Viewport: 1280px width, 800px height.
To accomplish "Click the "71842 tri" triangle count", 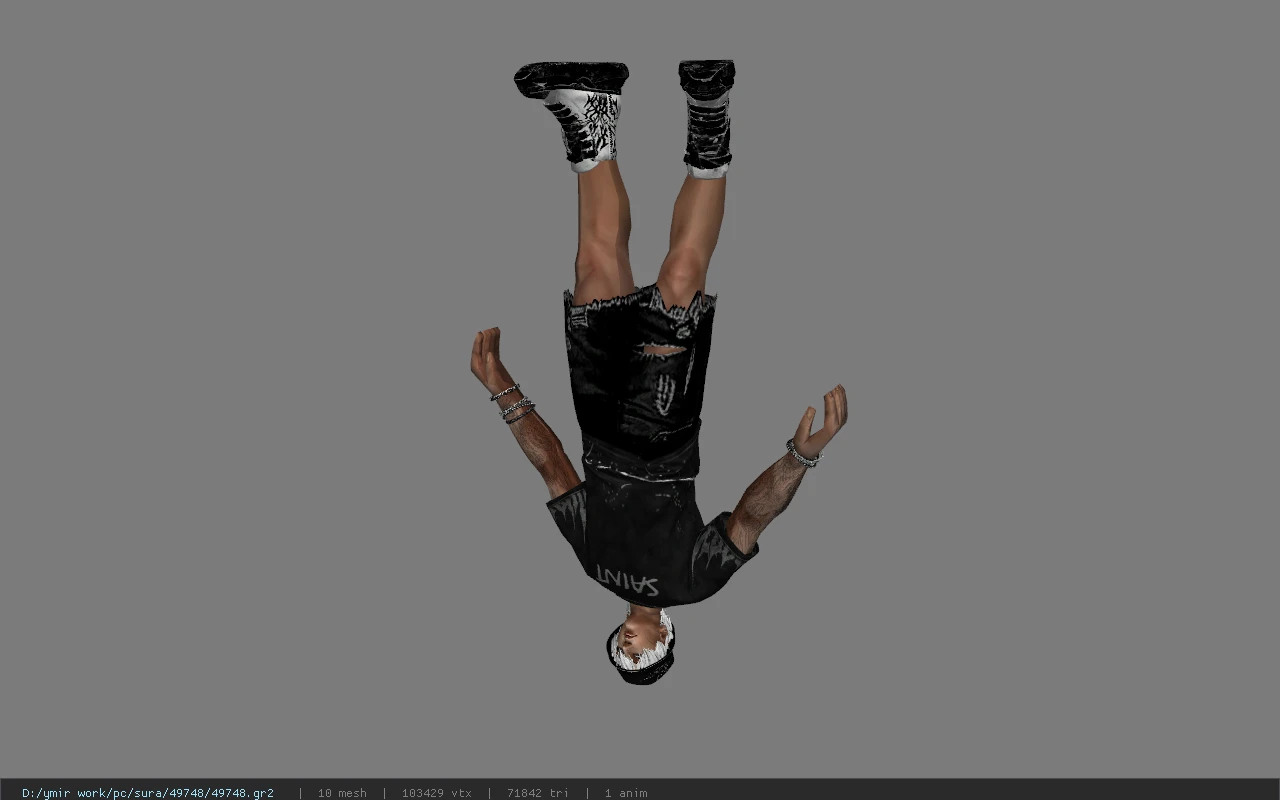I will [538, 793].
